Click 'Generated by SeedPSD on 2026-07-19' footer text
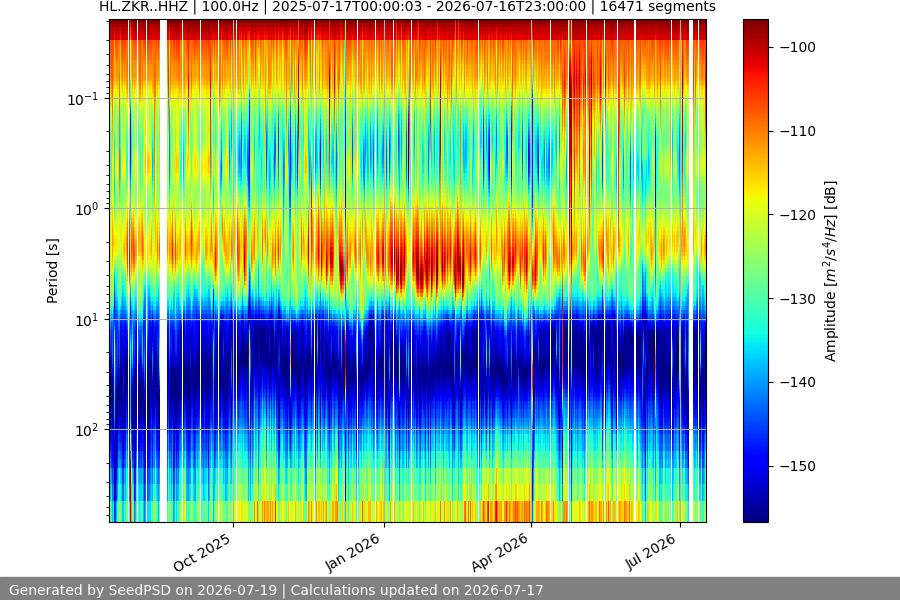The width and height of the screenshot is (900, 600). click(143, 590)
